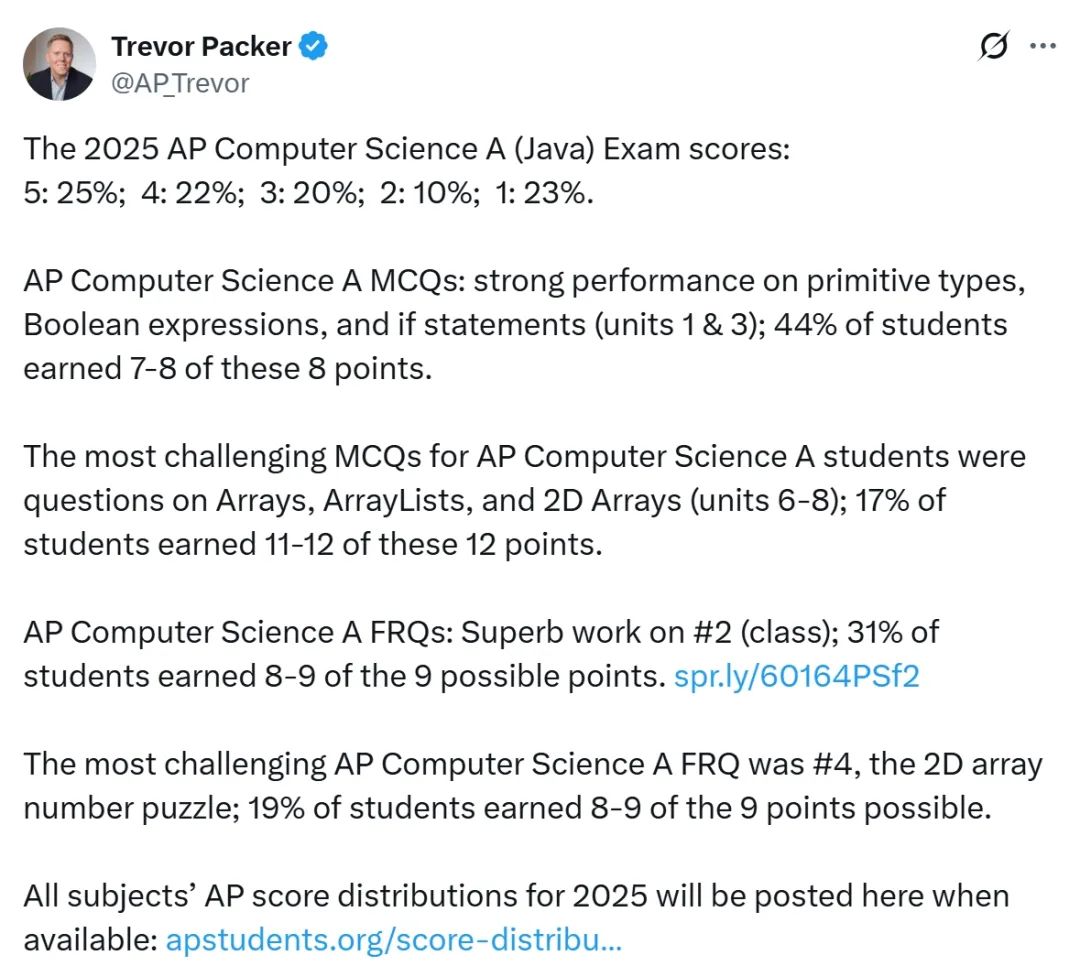Click the 'number puzzle; 19% of students' line
The image size is (1080, 966).
point(508,808)
